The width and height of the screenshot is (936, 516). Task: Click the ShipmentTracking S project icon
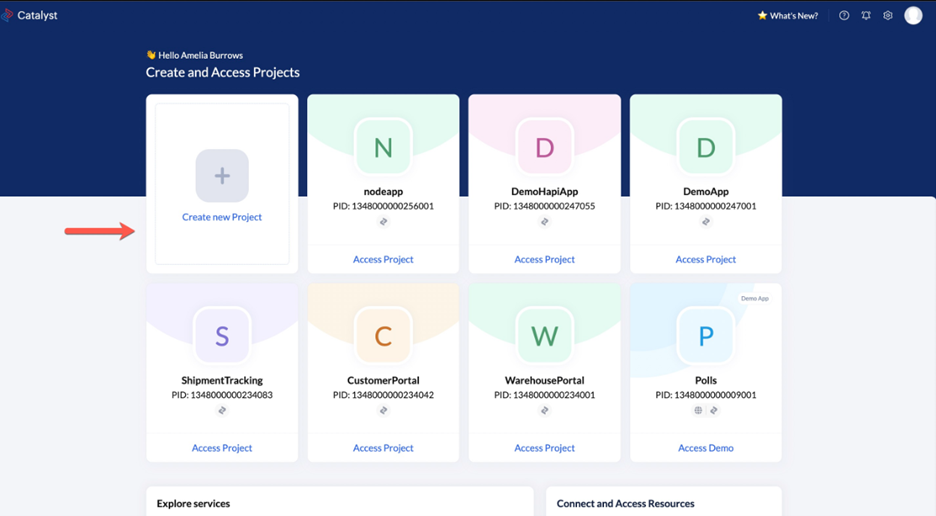(x=222, y=337)
